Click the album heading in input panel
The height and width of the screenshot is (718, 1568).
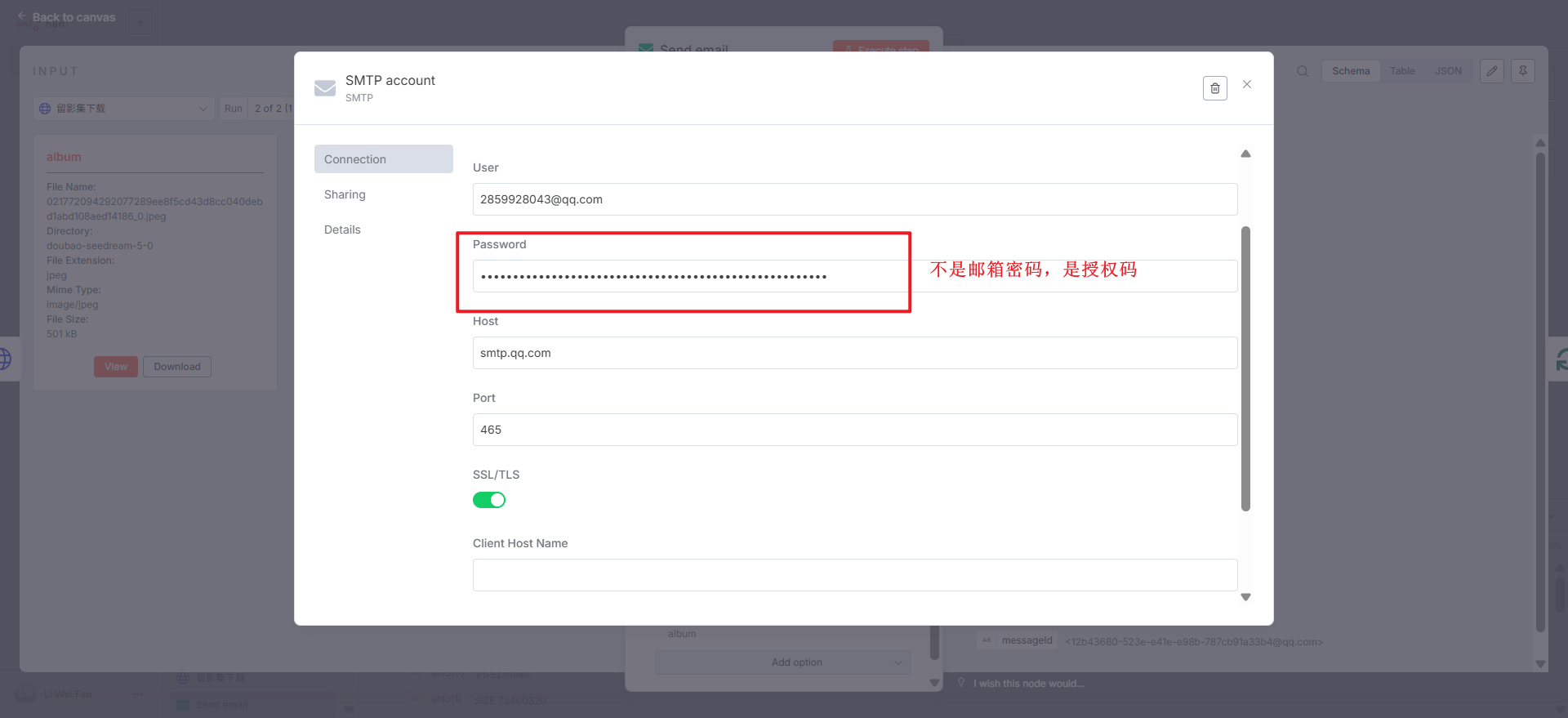point(64,157)
